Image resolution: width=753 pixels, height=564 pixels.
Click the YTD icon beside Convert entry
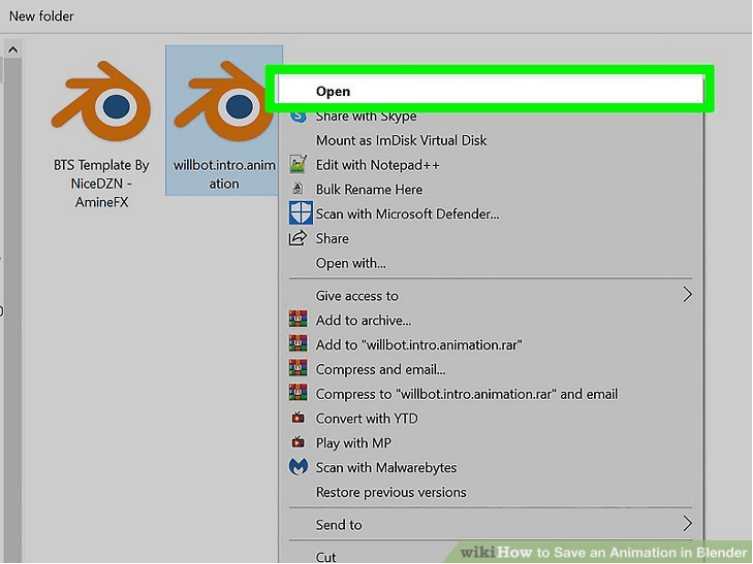(298, 419)
